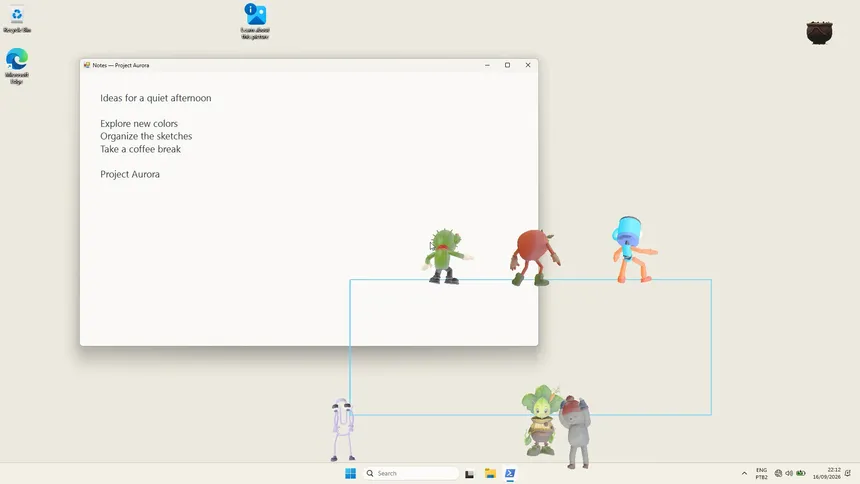Launch Microsoft Edge from the desktop
Screen dimensions: 860x484
coord(17,66)
